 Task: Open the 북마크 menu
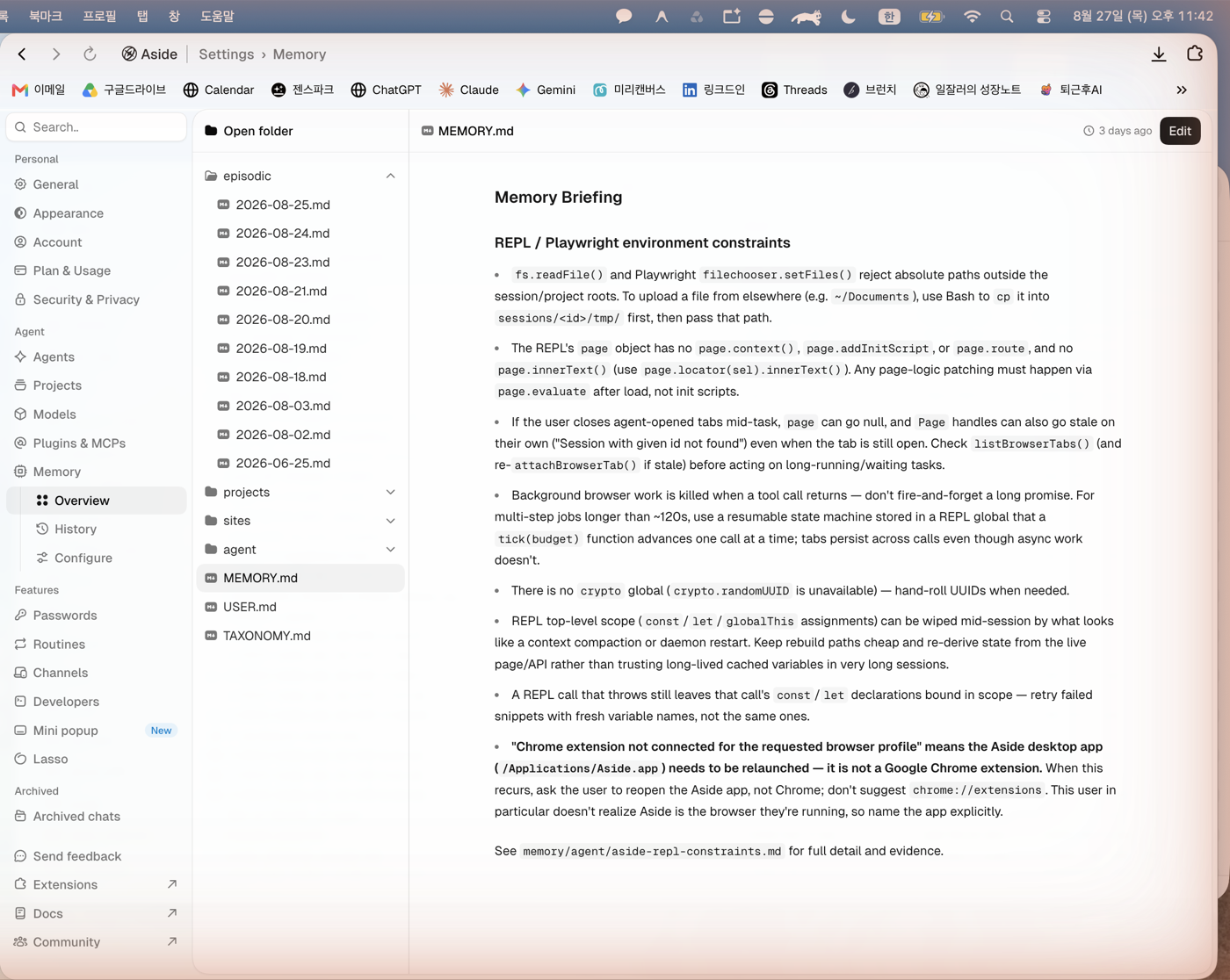coord(46,16)
